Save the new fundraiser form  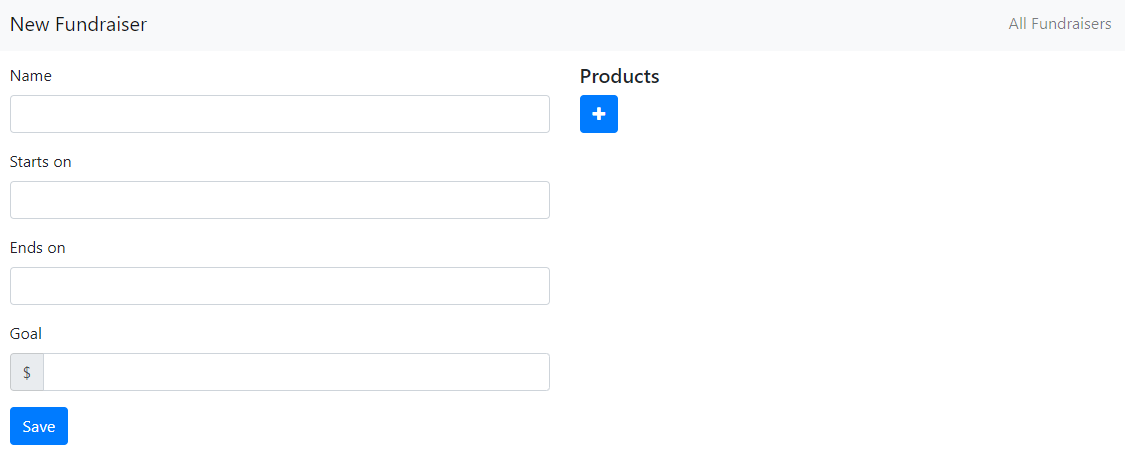(39, 426)
